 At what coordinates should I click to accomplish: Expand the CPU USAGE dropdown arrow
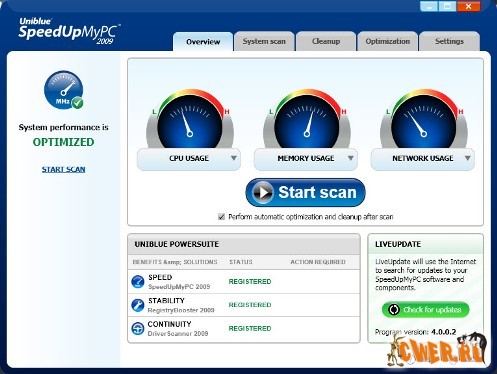(x=234, y=158)
